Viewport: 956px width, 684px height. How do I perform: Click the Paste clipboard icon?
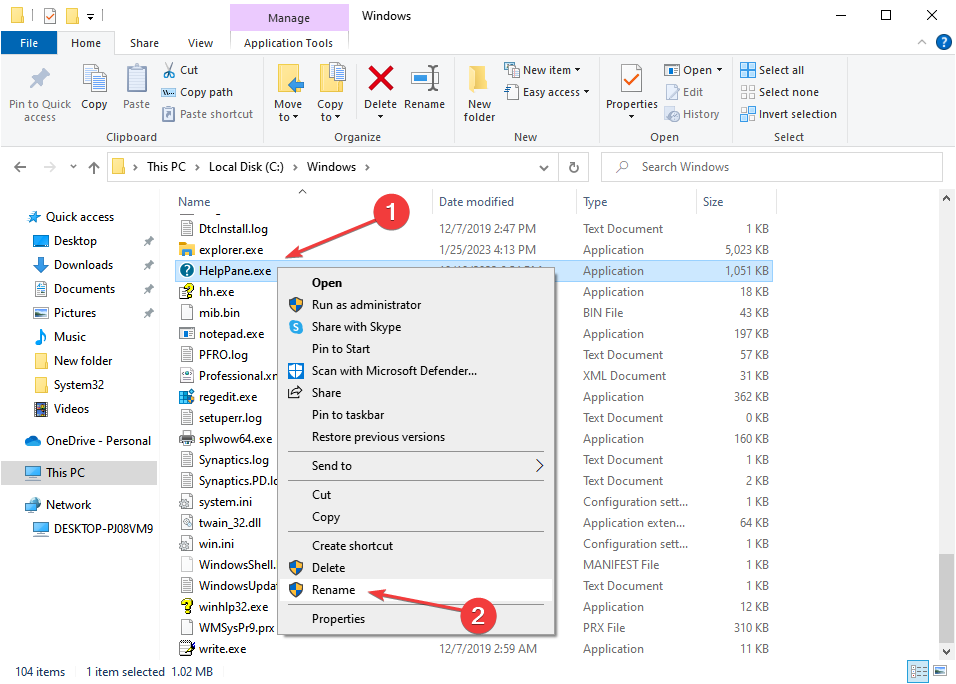coord(136,79)
